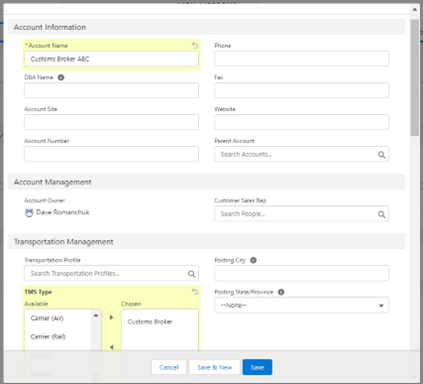Click the DBA Name input field
This screenshot has height=384, width=423.
coord(111,90)
